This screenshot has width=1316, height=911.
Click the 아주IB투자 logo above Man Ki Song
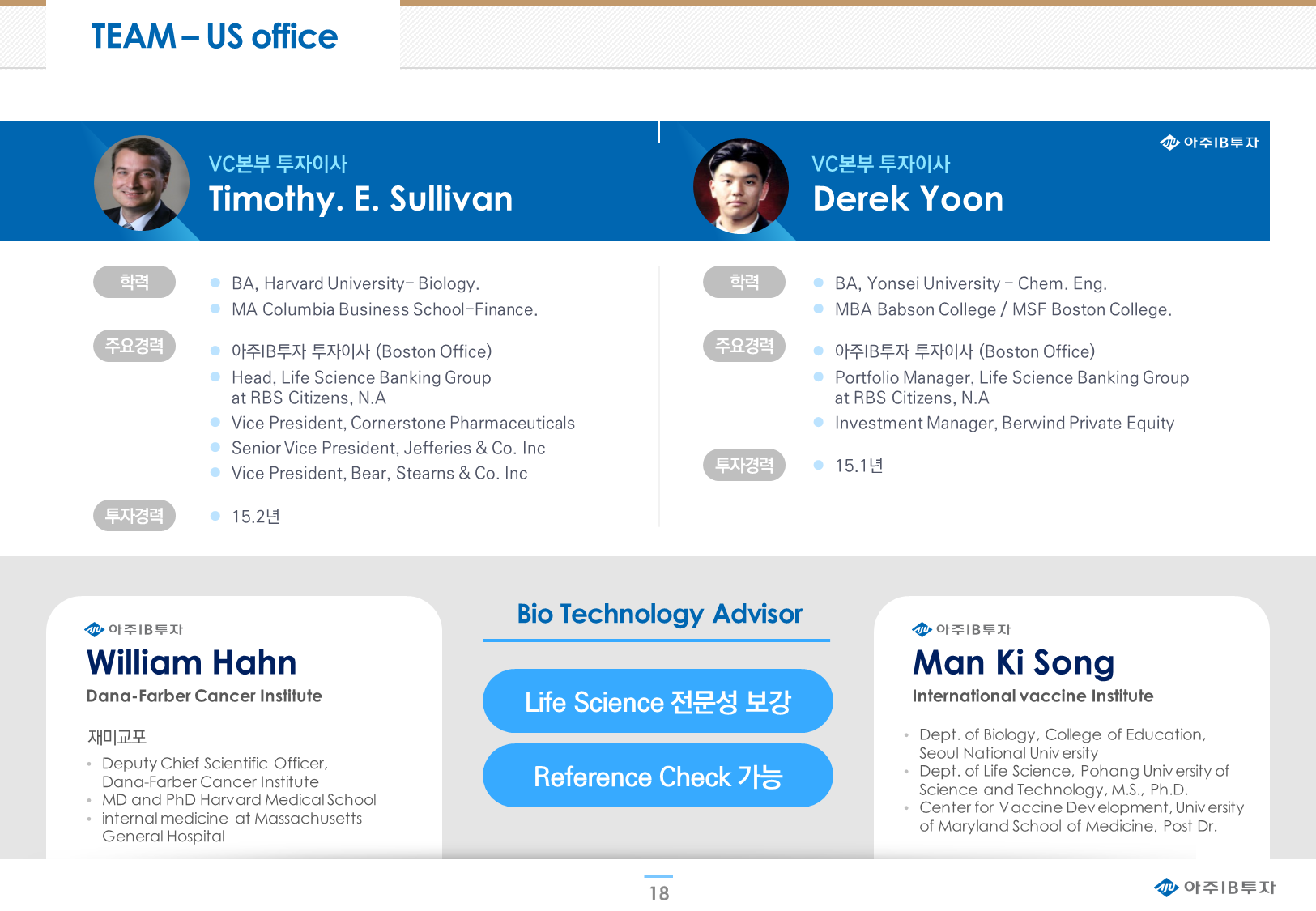[961, 629]
